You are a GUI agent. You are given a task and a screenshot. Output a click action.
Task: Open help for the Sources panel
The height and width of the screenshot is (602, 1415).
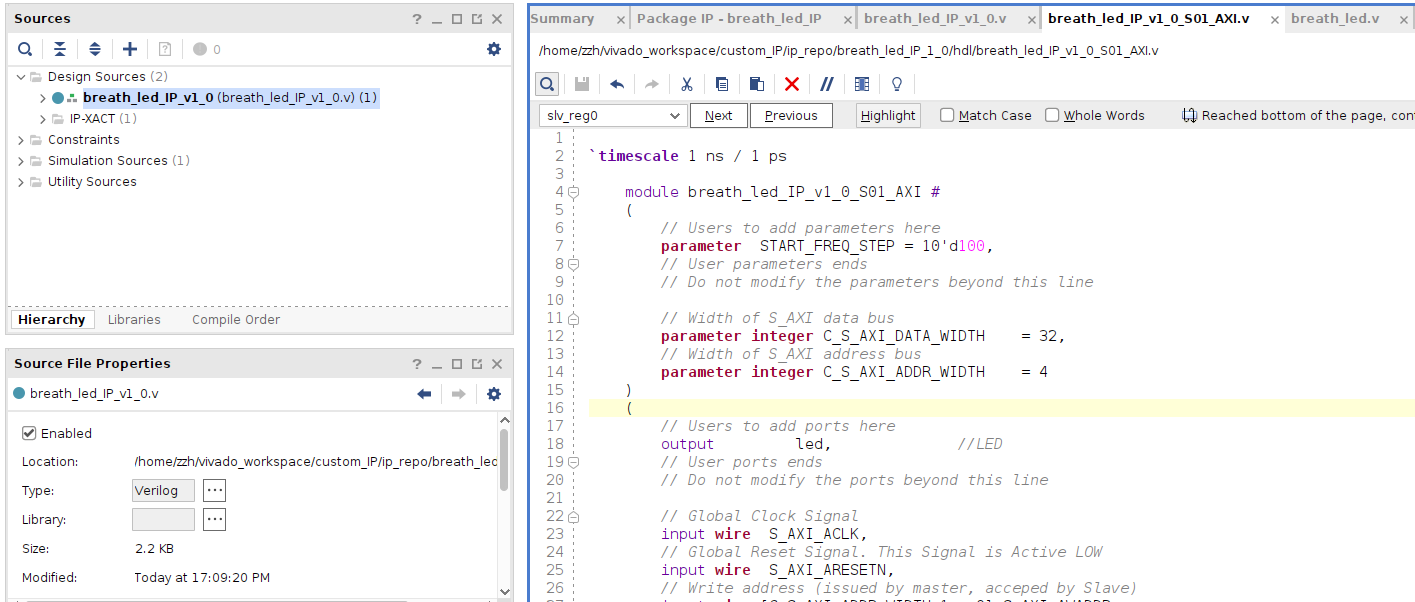click(418, 19)
